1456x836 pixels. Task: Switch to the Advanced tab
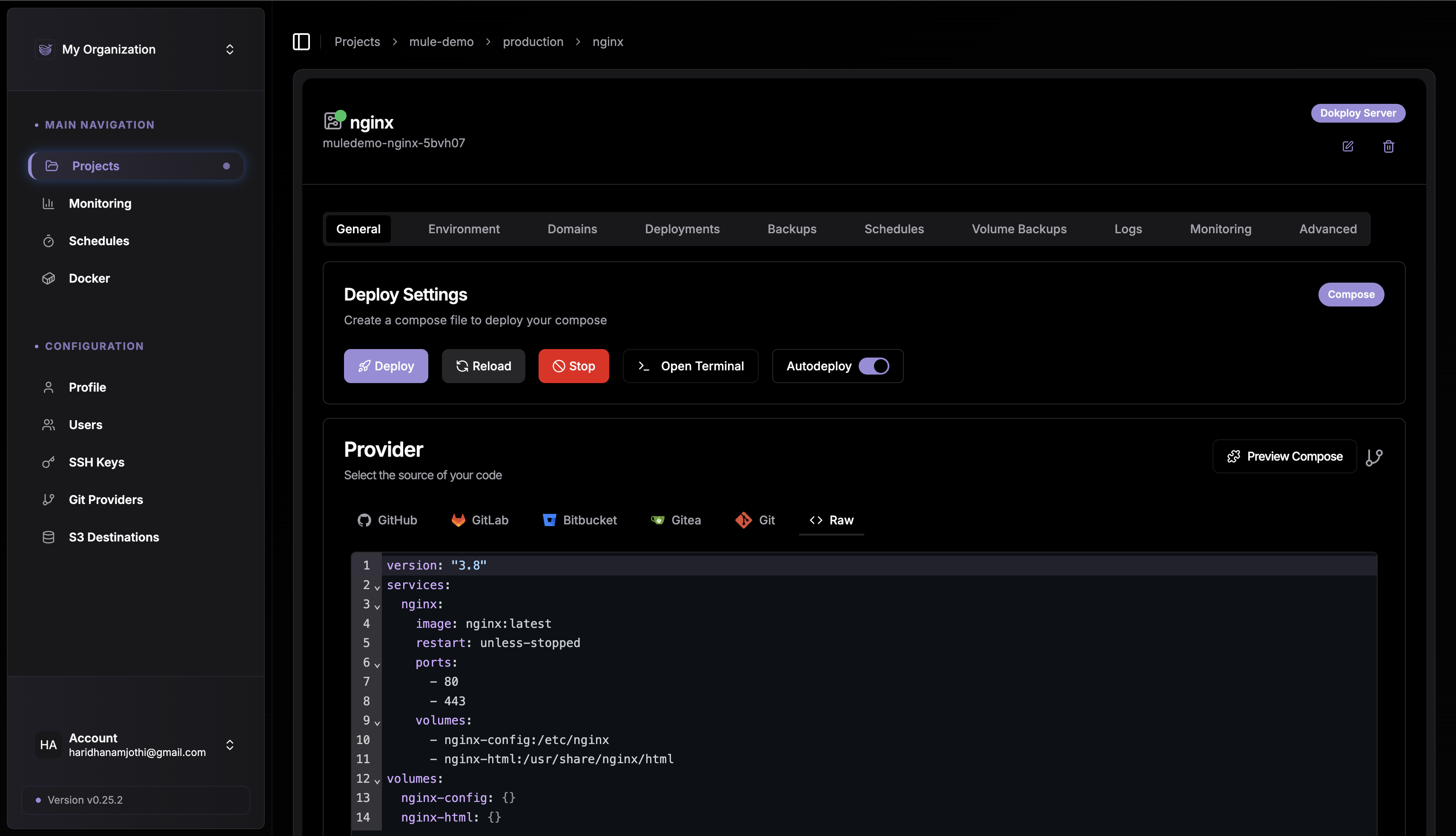tap(1328, 229)
